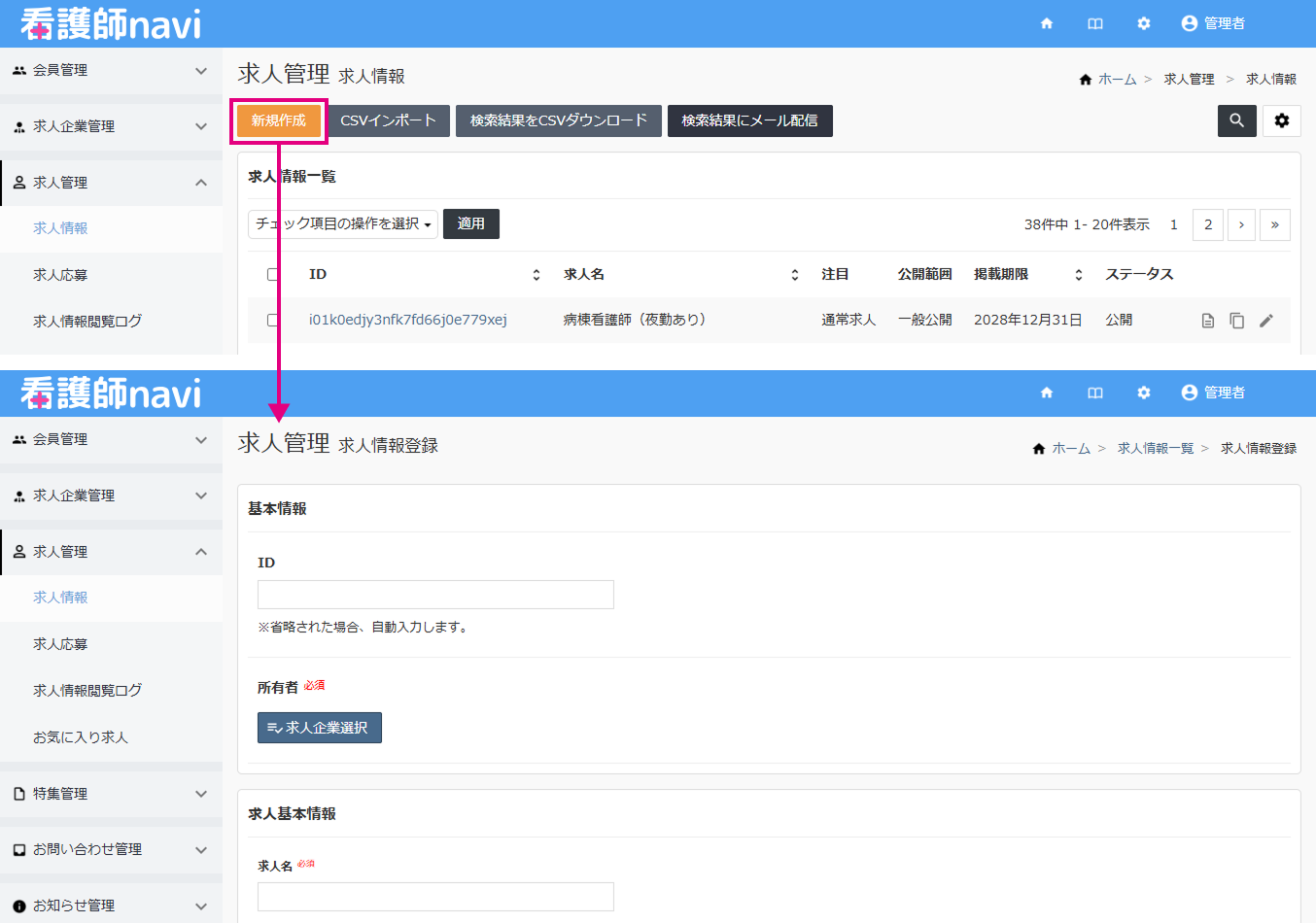Click 求人管理 in the upper breadcrumb

pyautogui.click(x=1190, y=80)
